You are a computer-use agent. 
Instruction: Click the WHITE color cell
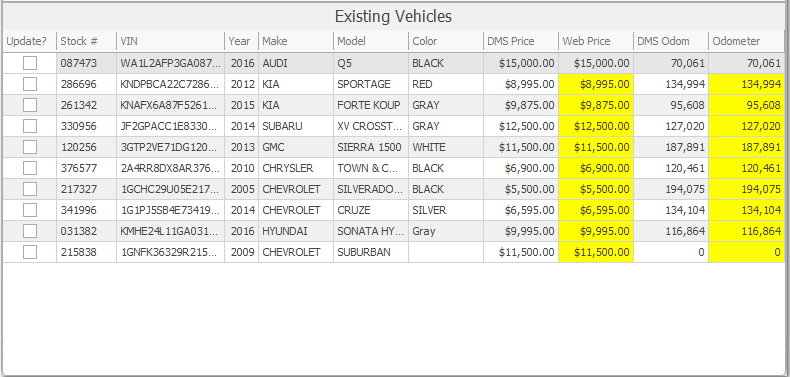coord(446,147)
